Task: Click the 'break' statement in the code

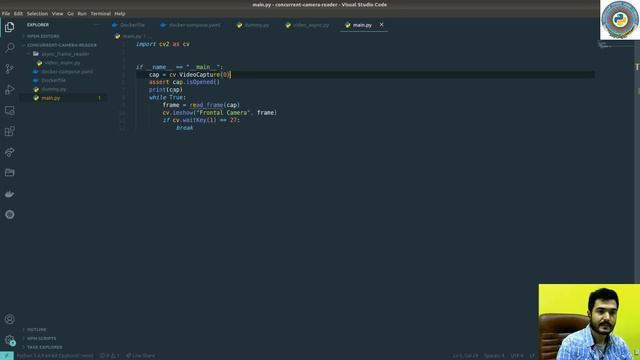Action: tap(185, 128)
